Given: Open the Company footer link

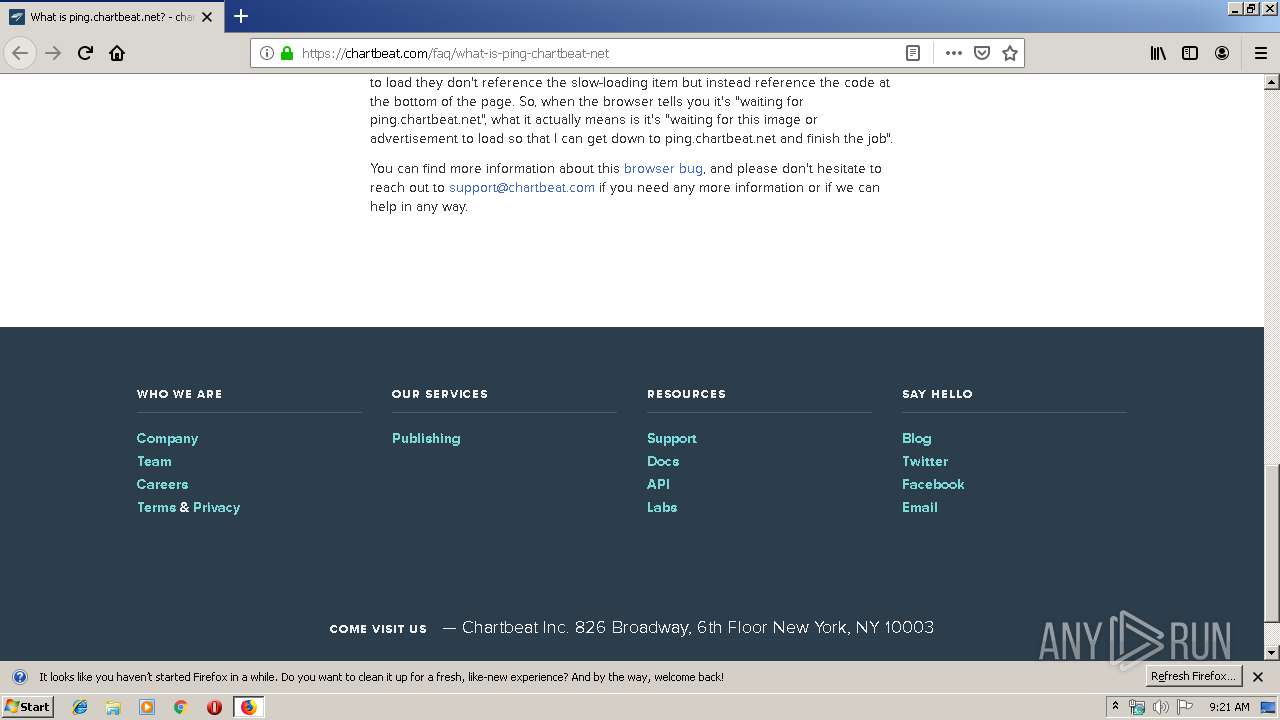Looking at the screenshot, I should pos(167,438).
